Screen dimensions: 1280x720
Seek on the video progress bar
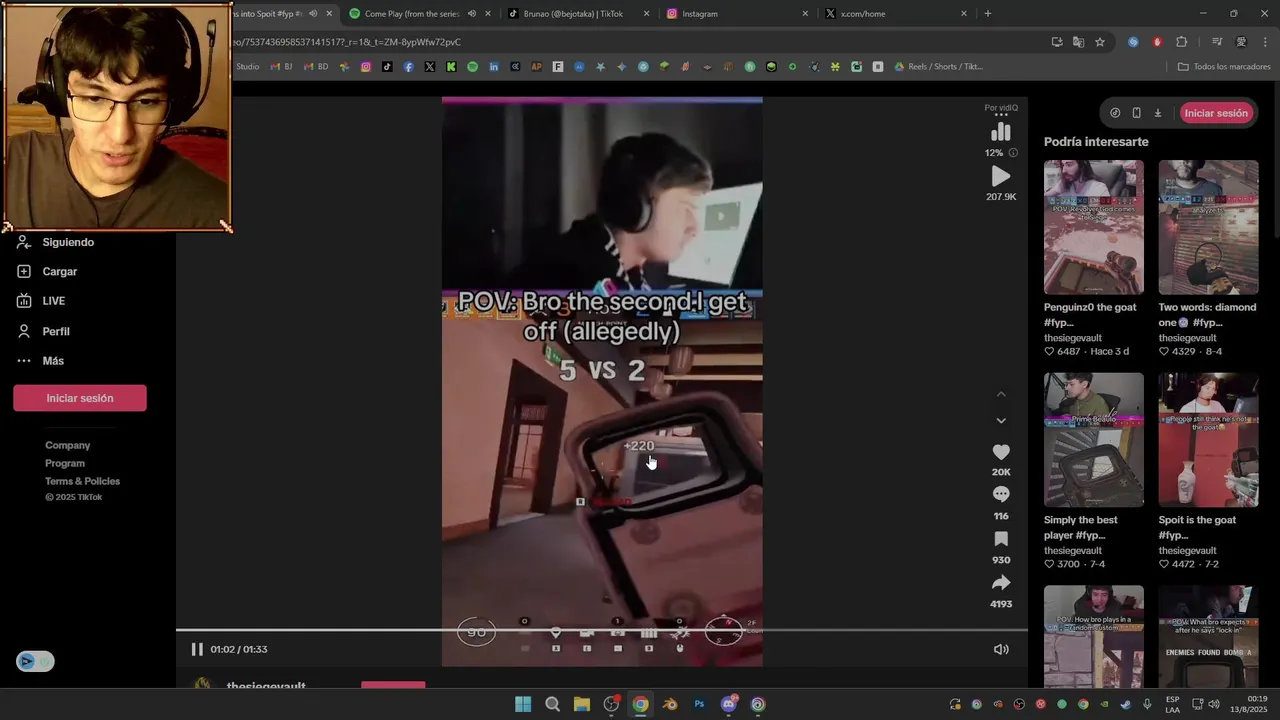coord(601,630)
